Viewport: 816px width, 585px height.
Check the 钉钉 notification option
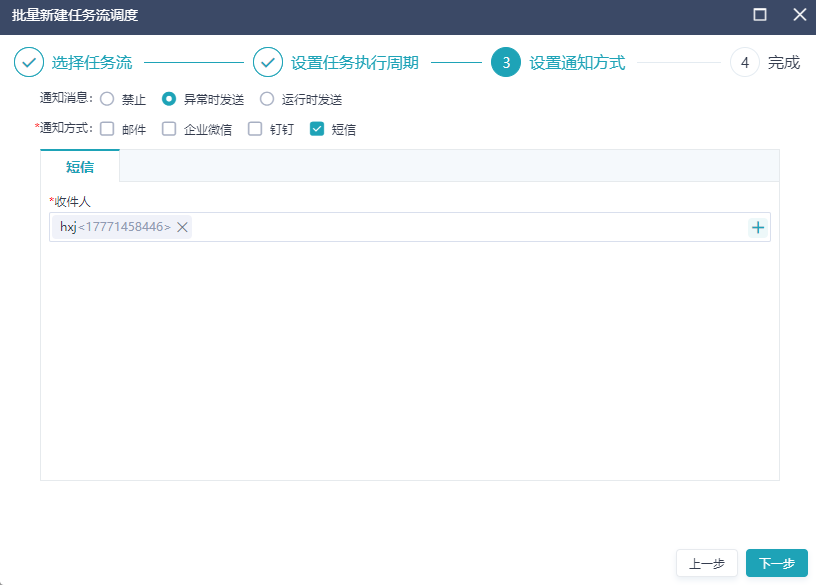(x=254, y=128)
